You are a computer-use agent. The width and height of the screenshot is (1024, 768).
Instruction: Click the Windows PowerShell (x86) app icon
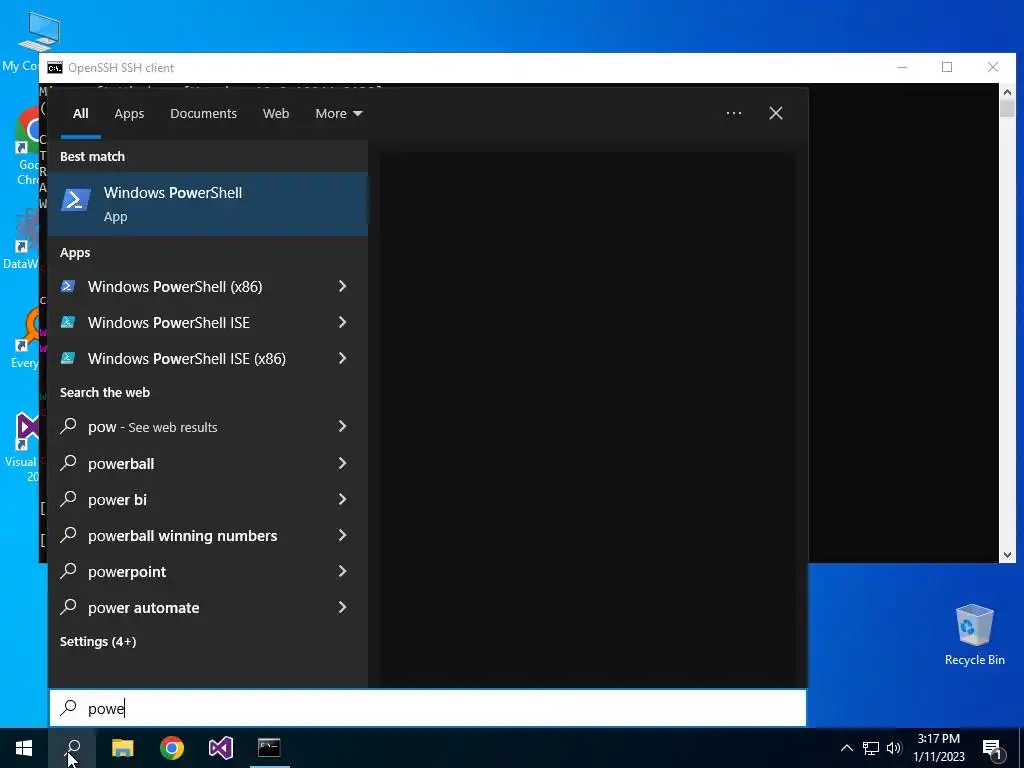point(68,286)
